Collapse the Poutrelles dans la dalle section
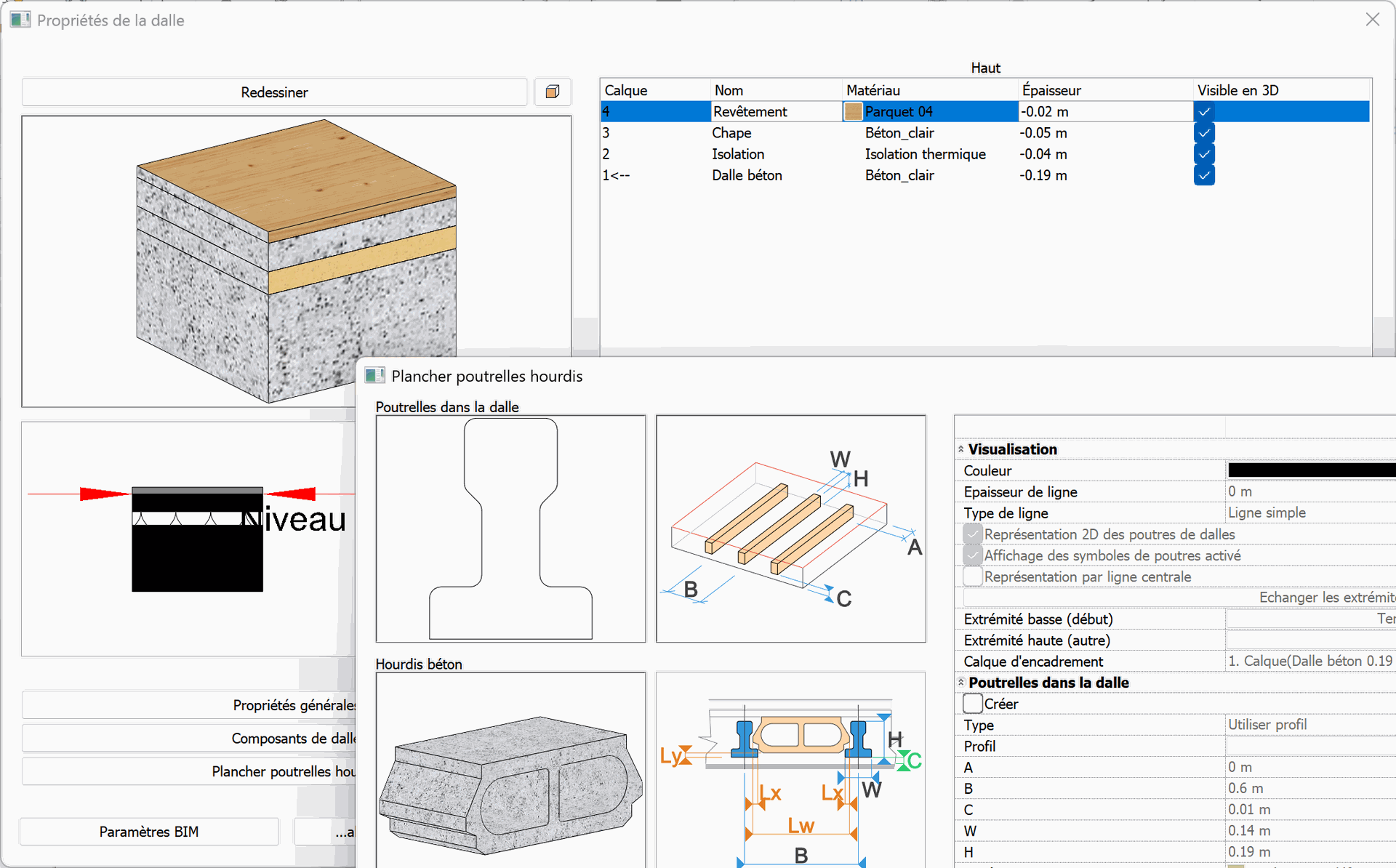 pos(960,683)
